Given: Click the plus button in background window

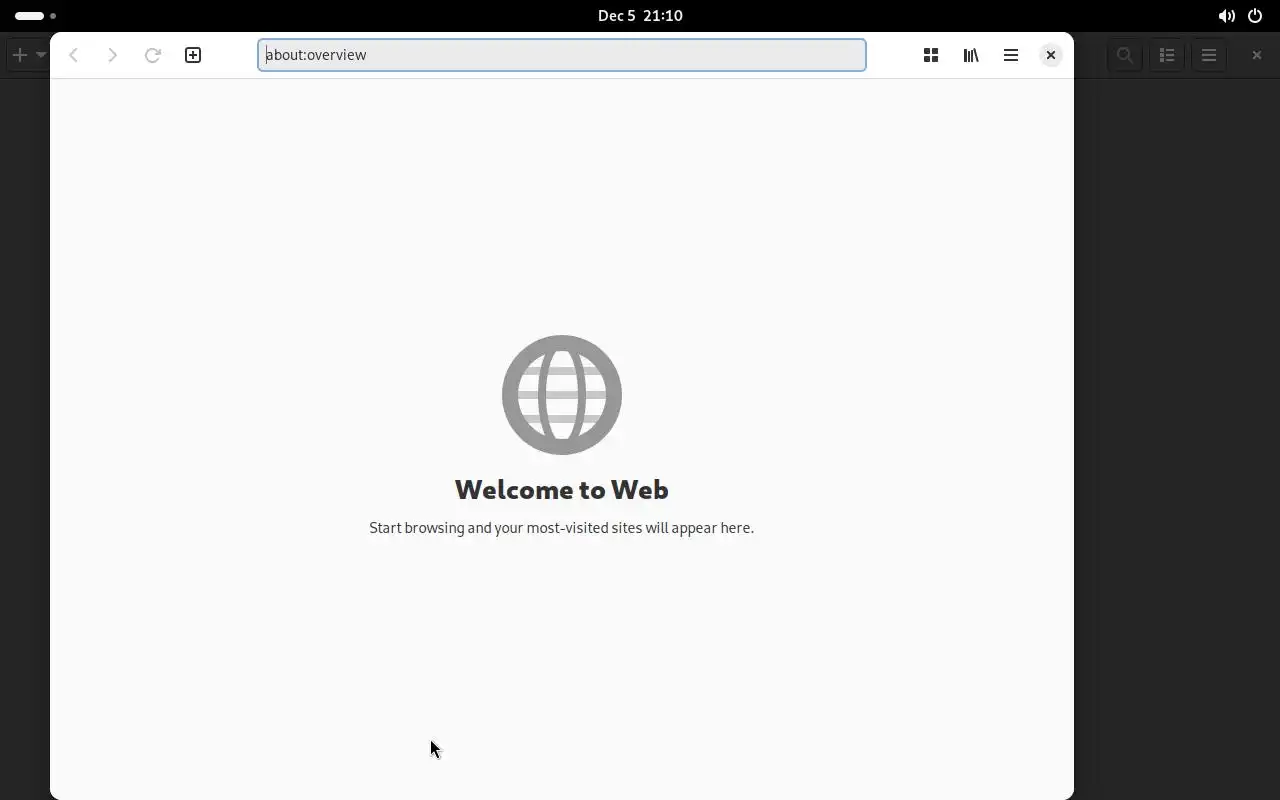Looking at the screenshot, I should tap(19, 55).
